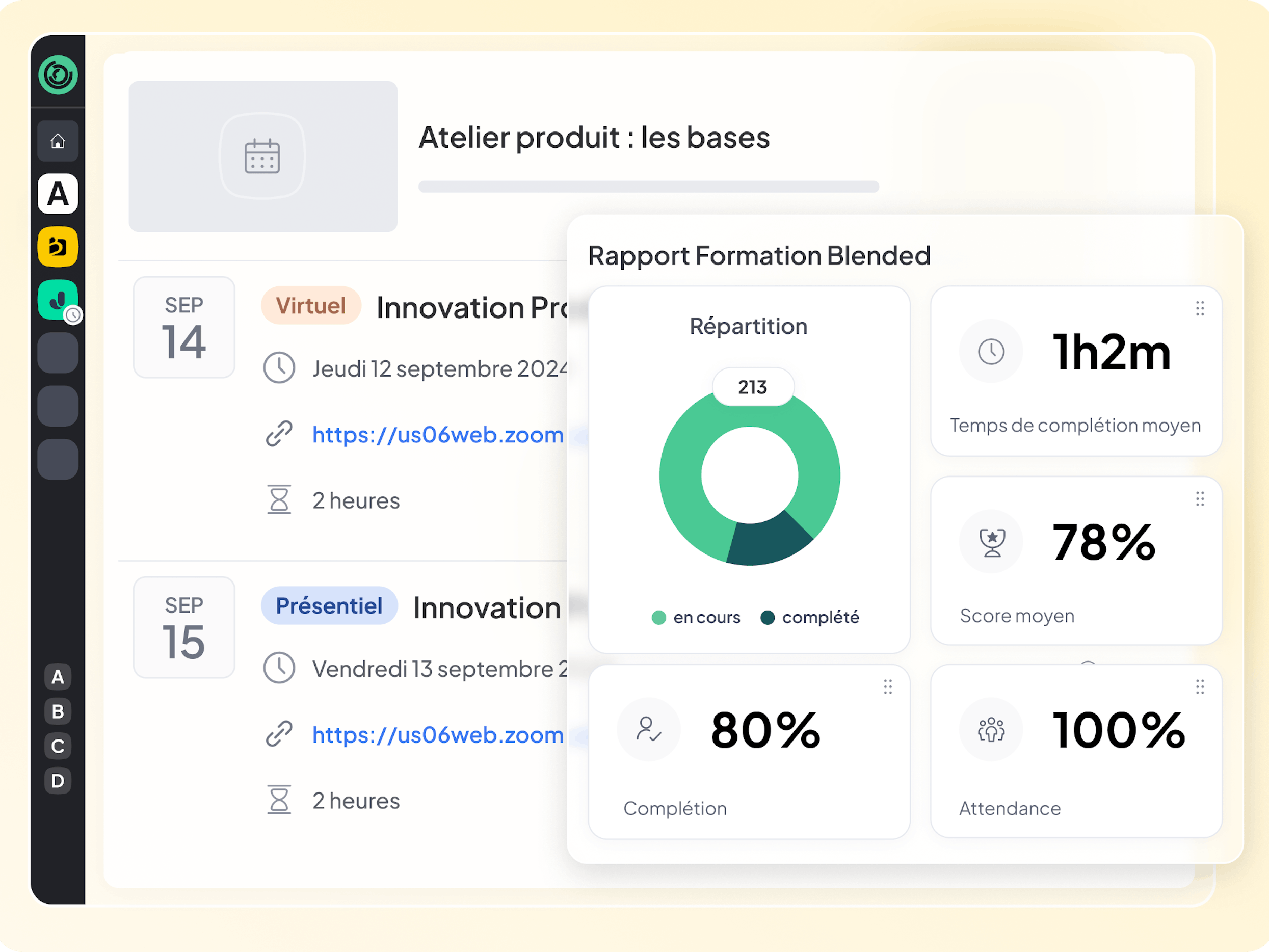Click the attendee group icon on Attendance card

point(991,729)
